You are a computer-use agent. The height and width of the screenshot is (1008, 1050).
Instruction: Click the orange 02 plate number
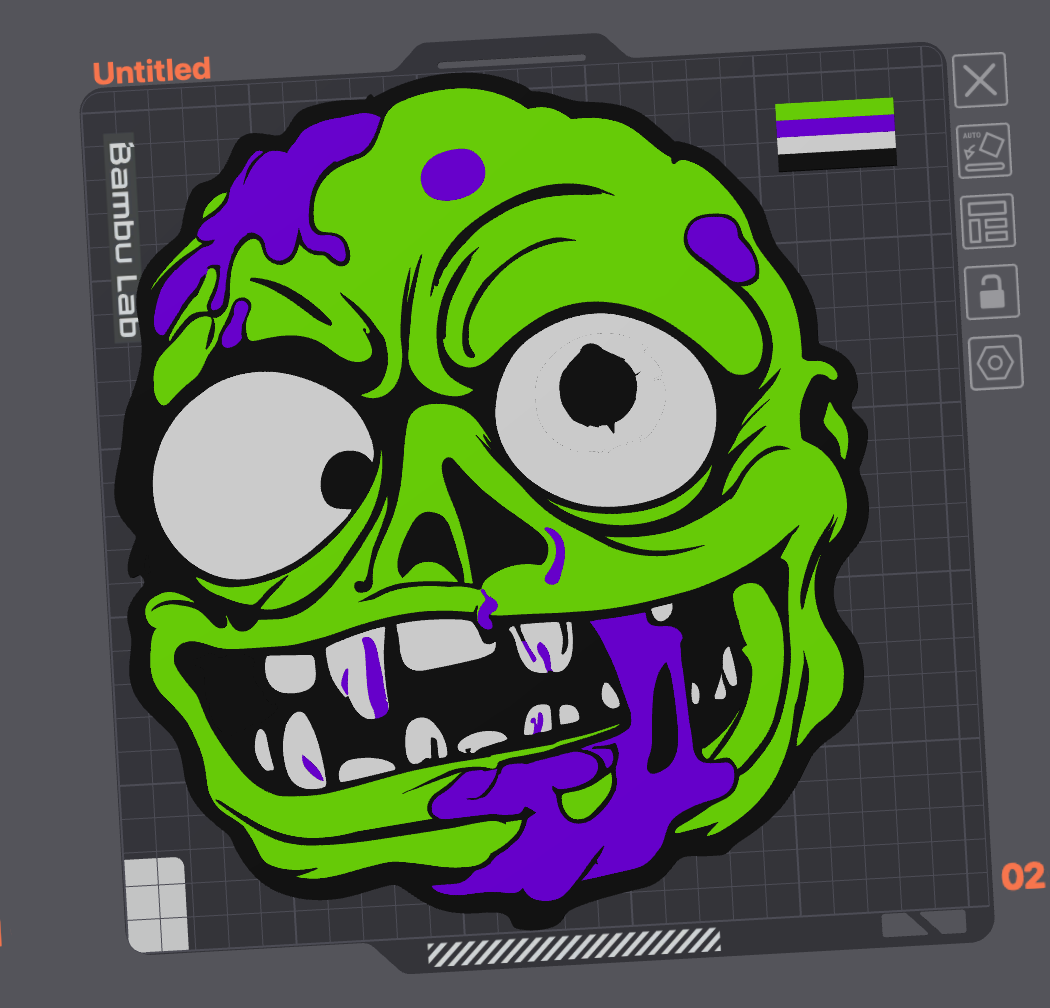pos(1022,878)
